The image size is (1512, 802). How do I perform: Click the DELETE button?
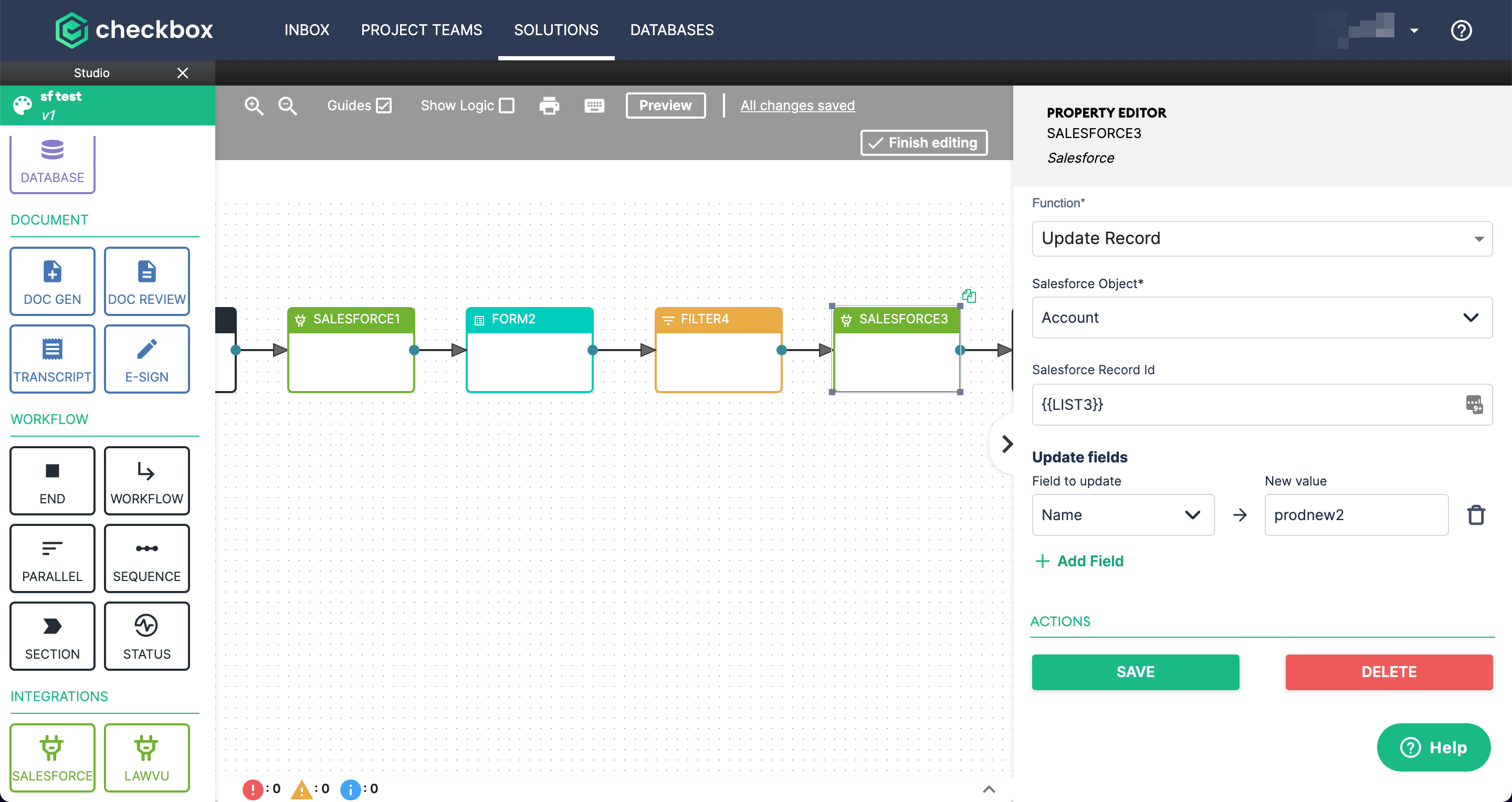pyautogui.click(x=1389, y=672)
